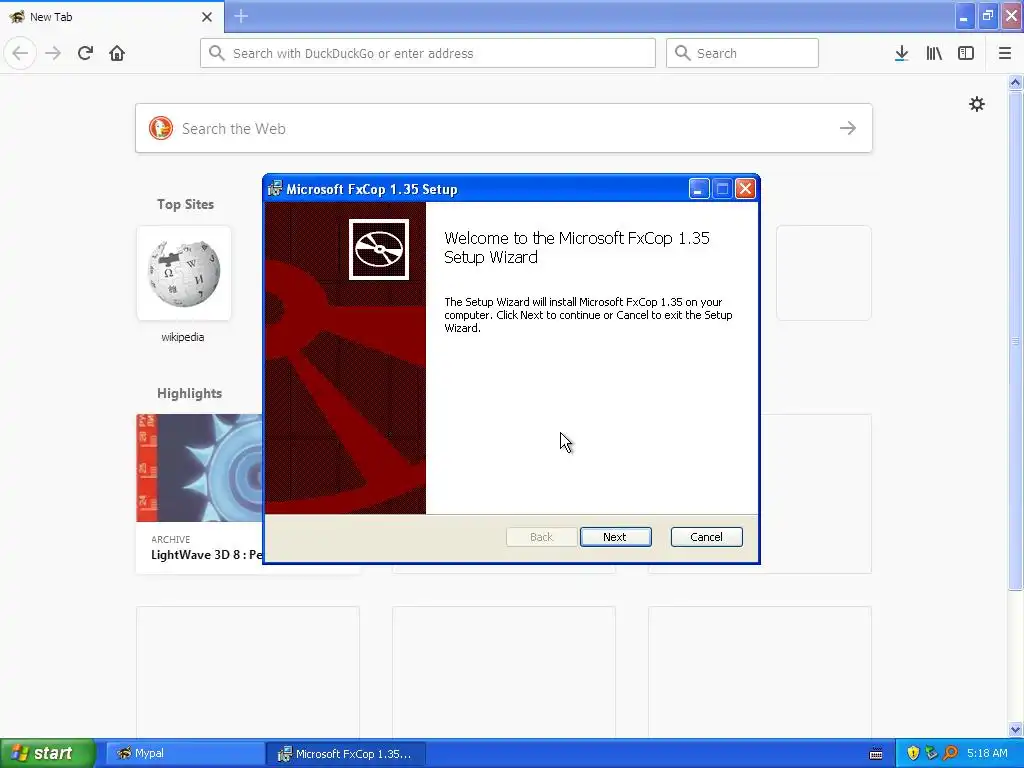
Task: Click the page scrollbar up arrow
Action: coord(1016,82)
